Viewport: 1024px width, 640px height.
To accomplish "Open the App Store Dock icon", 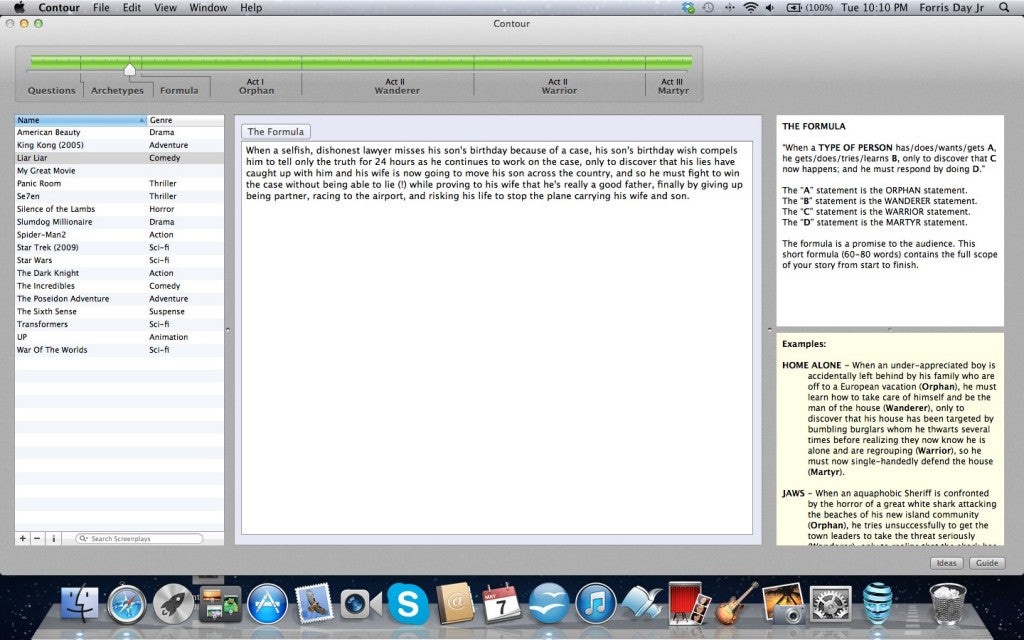I will pyautogui.click(x=267, y=603).
